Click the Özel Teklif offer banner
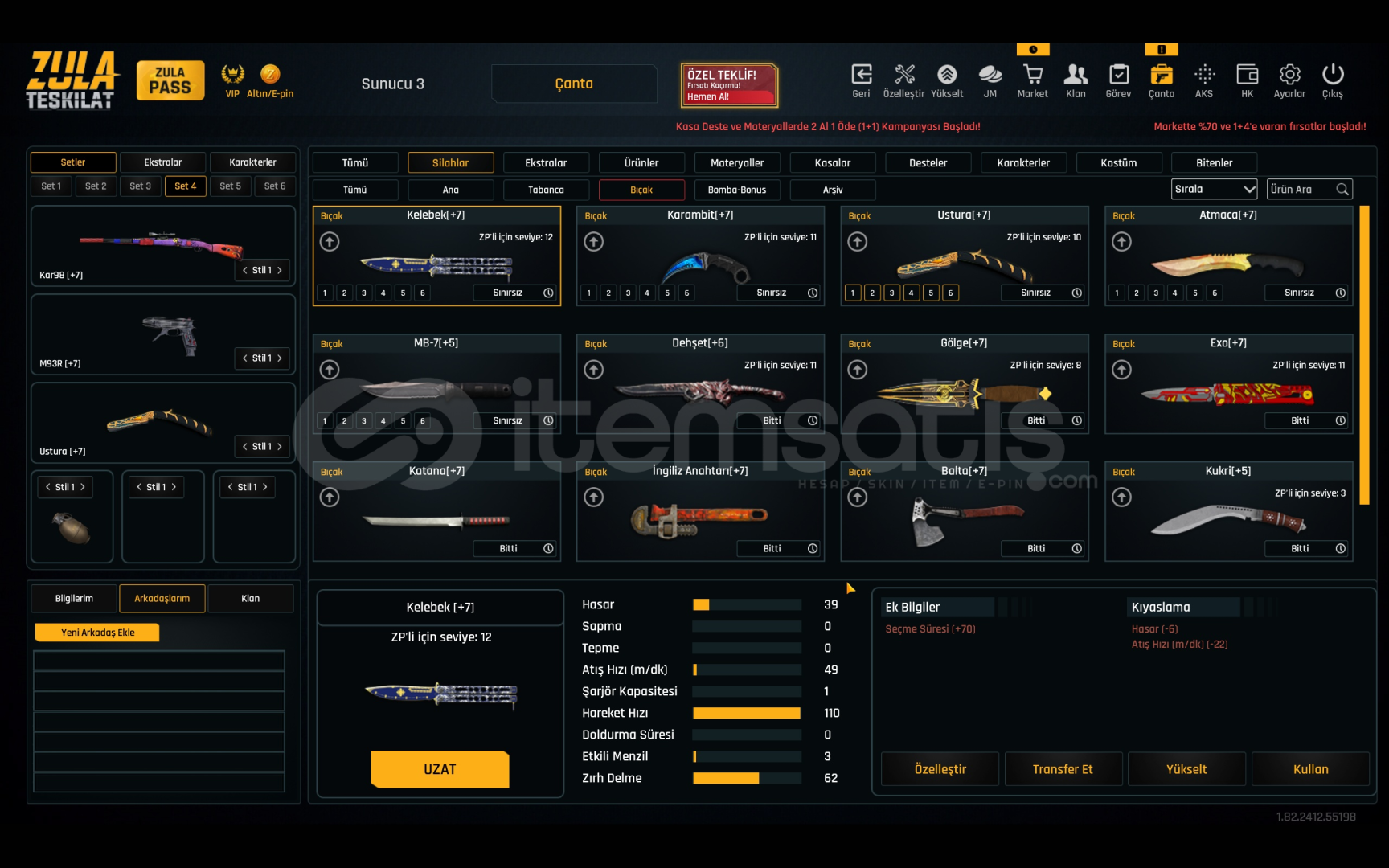The image size is (1389, 868). point(729,85)
